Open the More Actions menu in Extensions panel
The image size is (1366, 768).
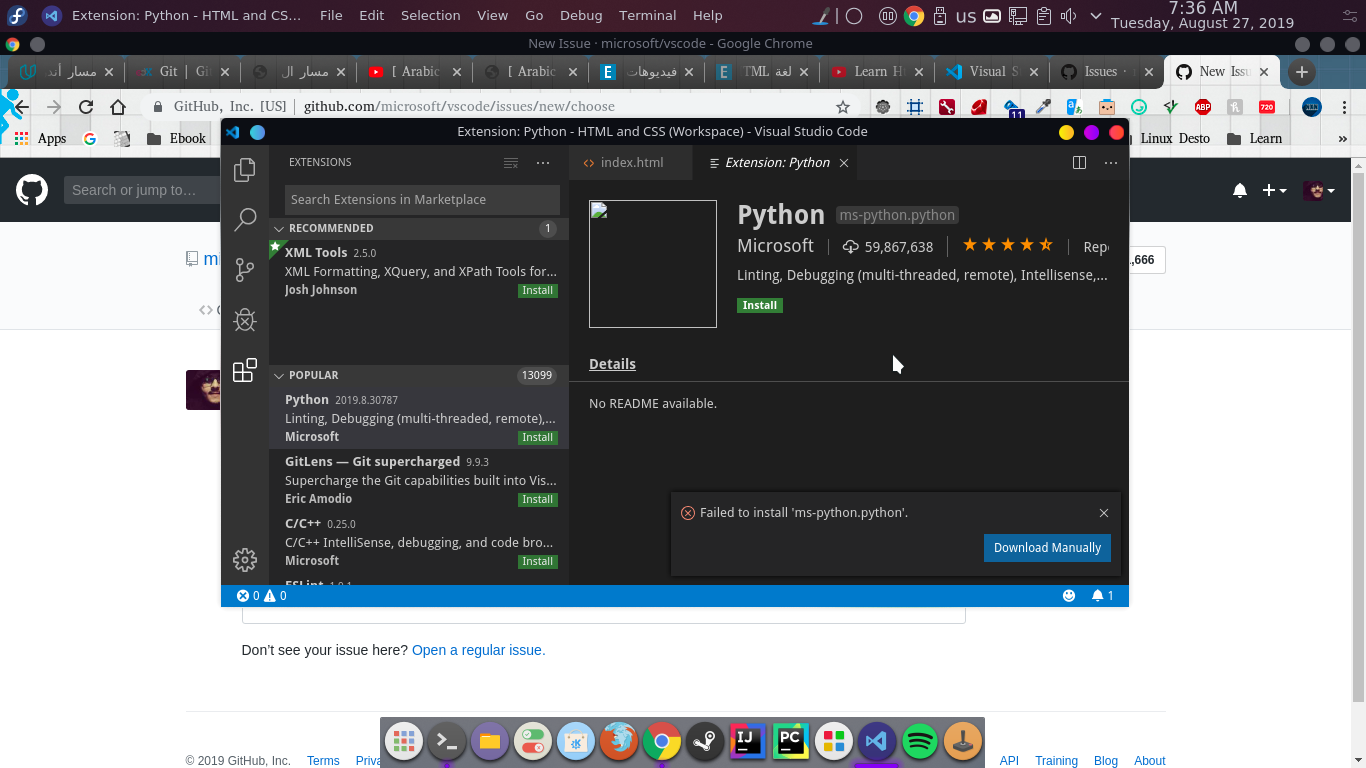click(543, 162)
